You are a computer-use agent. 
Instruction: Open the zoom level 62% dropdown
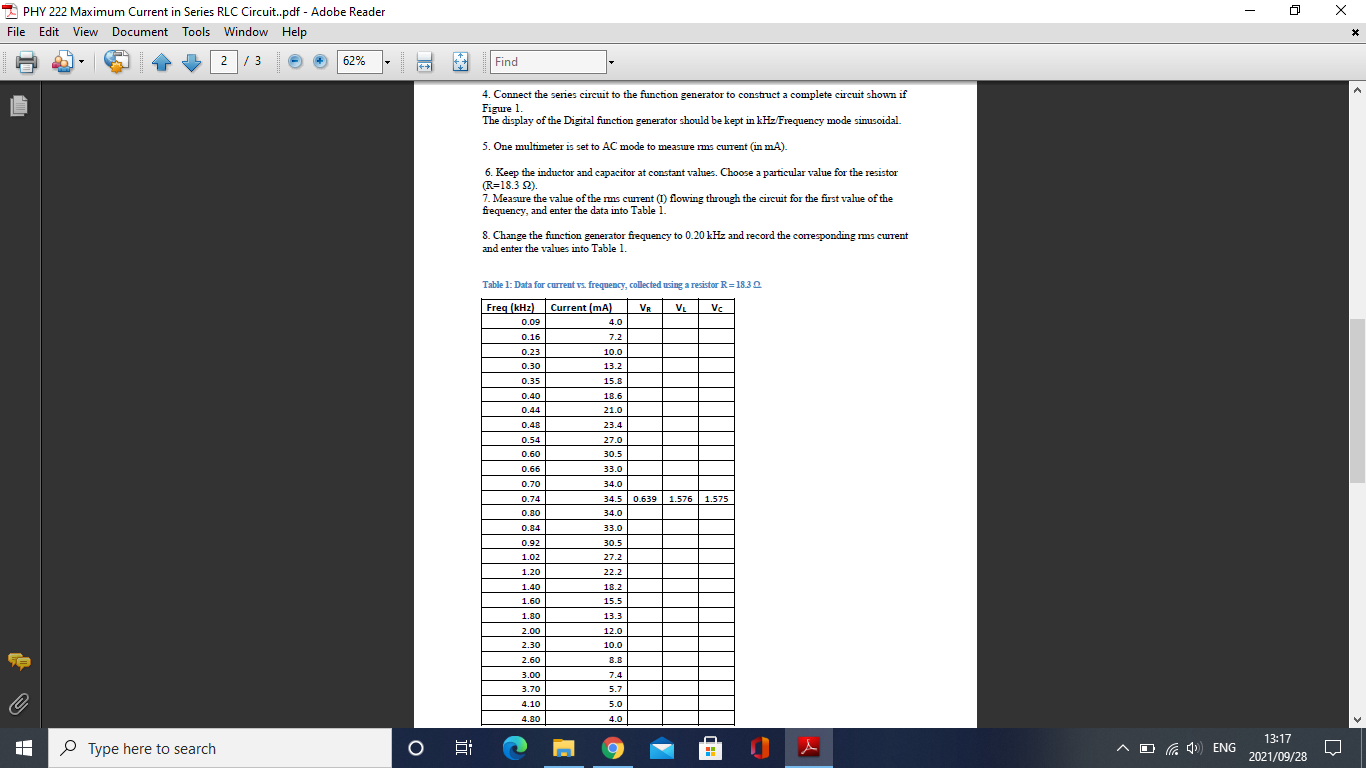pyautogui.click(x=388, y=62)
